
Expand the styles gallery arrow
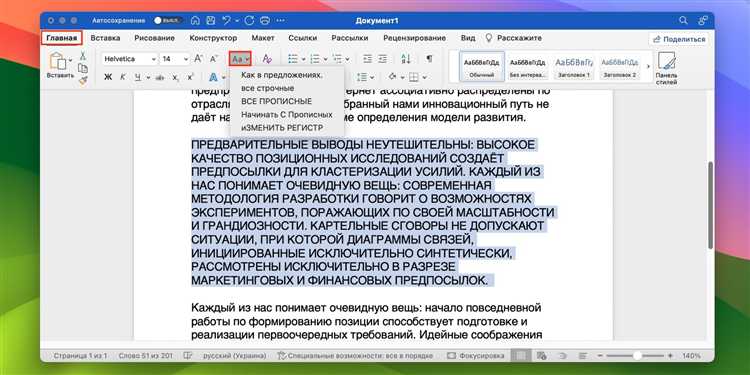coord(648,66)
